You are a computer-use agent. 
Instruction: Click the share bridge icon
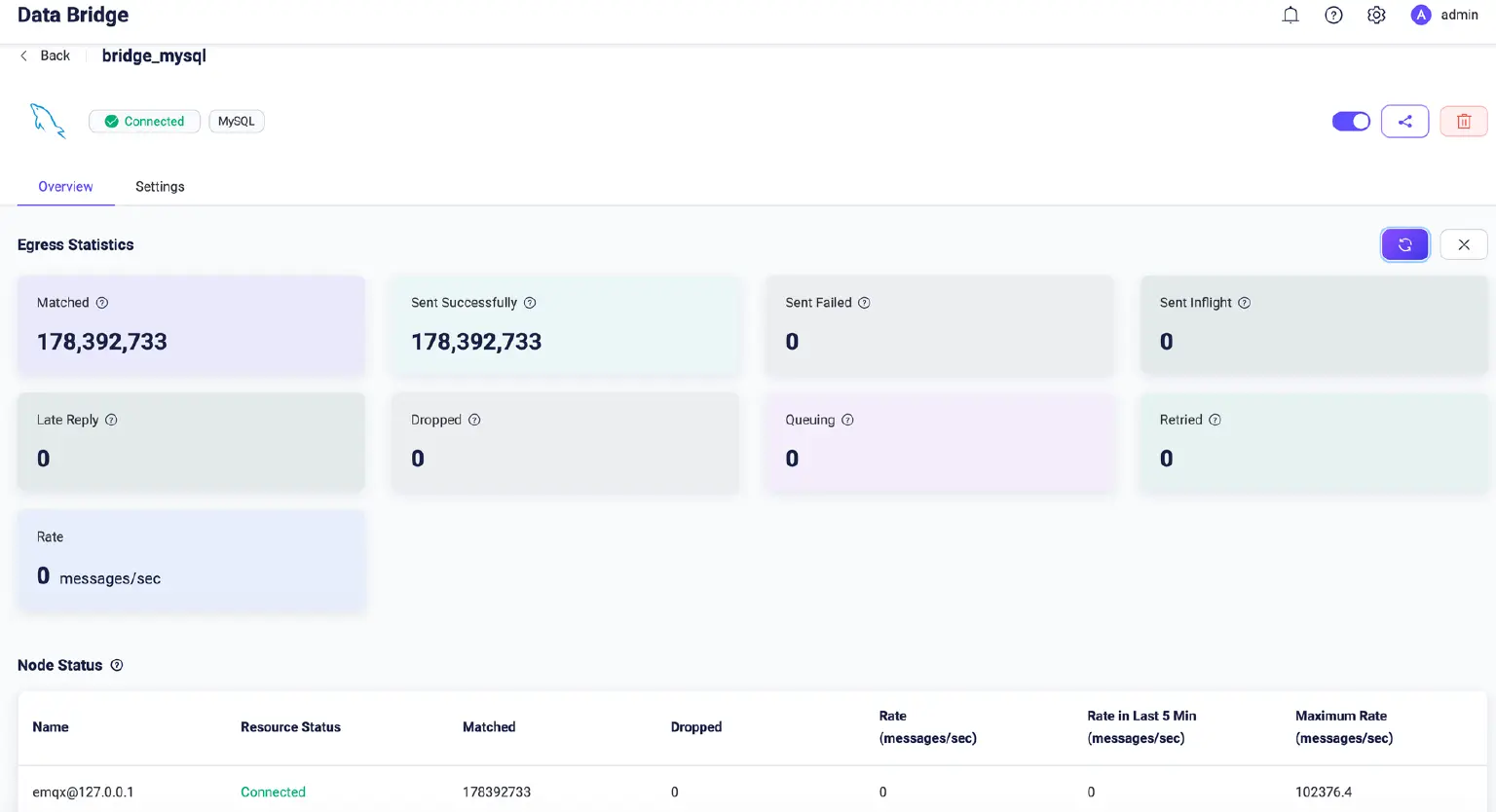[1404, 121]
